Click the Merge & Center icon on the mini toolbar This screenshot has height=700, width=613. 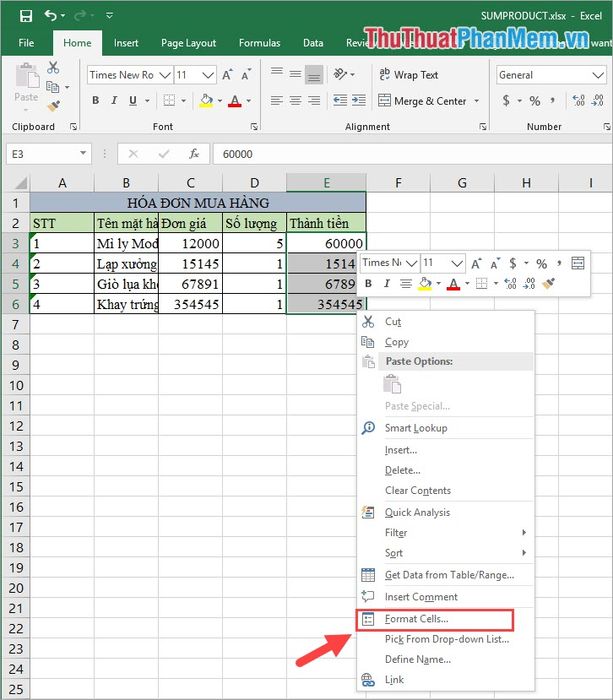click(x=578, y=263)
